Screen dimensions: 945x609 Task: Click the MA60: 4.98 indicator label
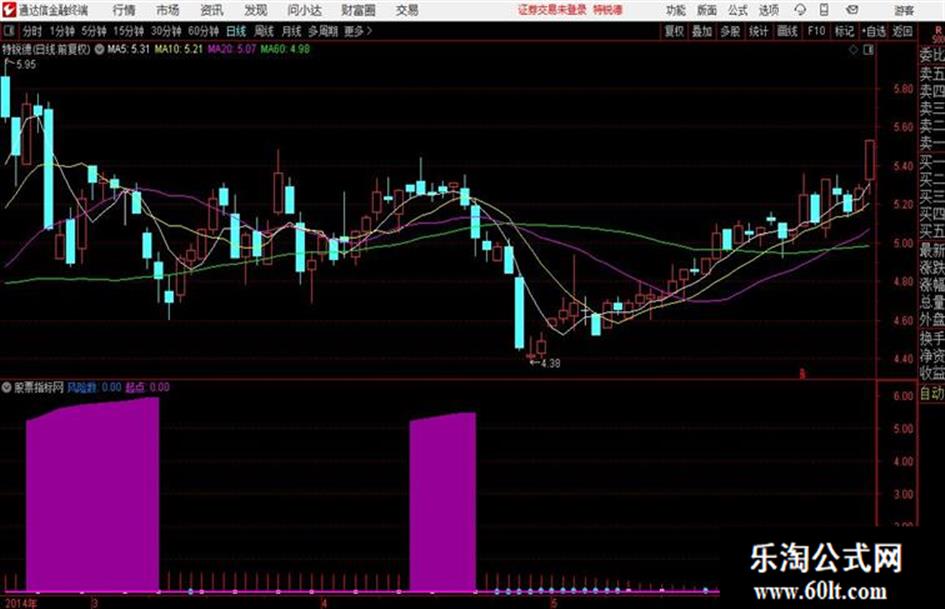point(284,49)
